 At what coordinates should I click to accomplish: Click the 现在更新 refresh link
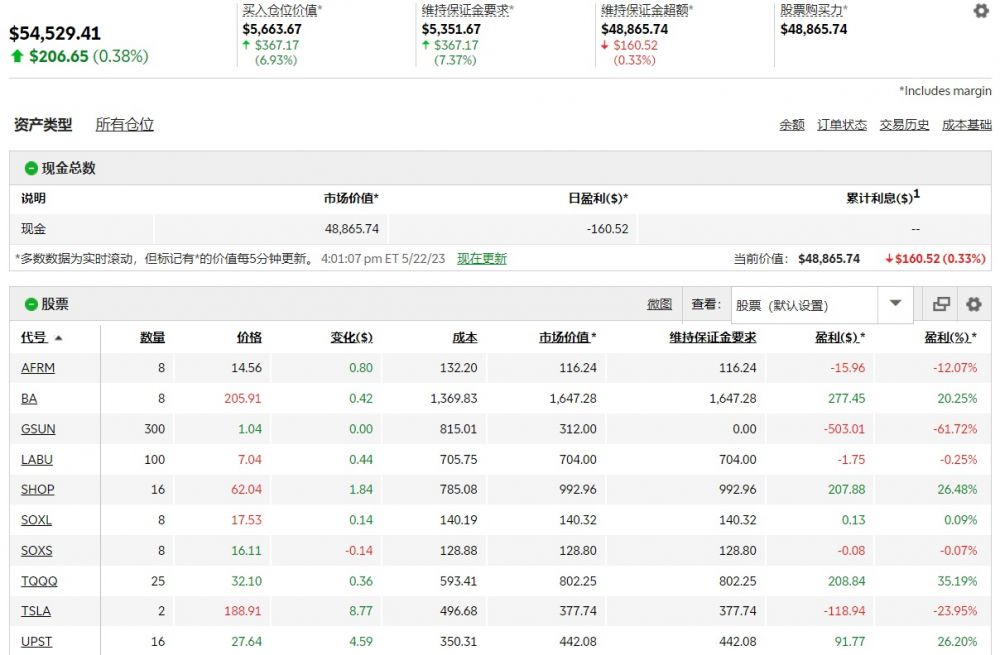pyautogui.click(x=482, y=258)
